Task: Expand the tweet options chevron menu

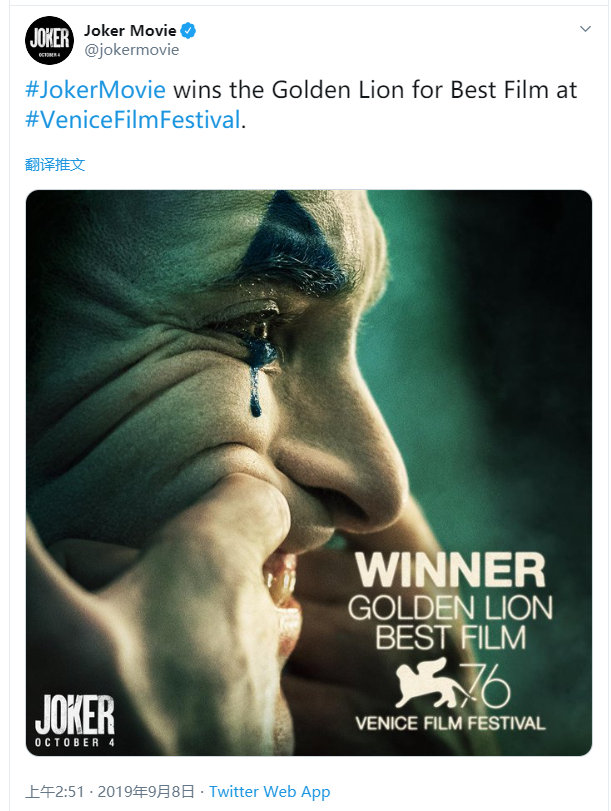Action: pyautogui.click(x=585, y=29)
